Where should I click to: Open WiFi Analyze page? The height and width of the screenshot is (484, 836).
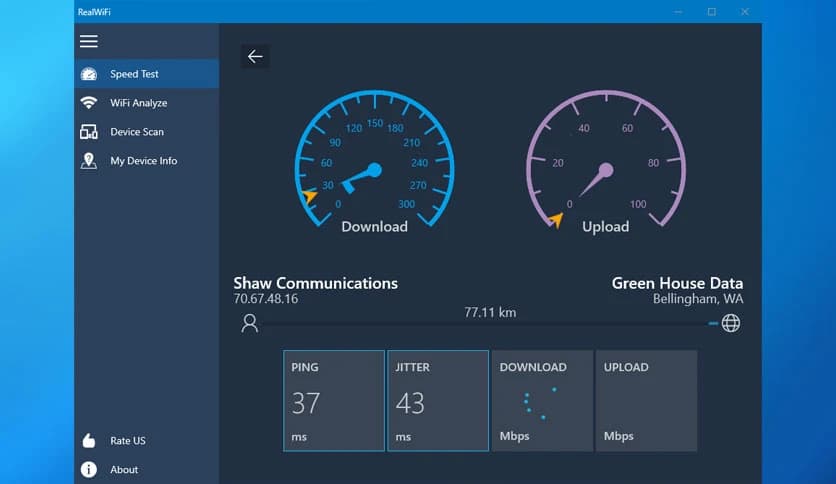pyautogui.click(x=147, y=102)
